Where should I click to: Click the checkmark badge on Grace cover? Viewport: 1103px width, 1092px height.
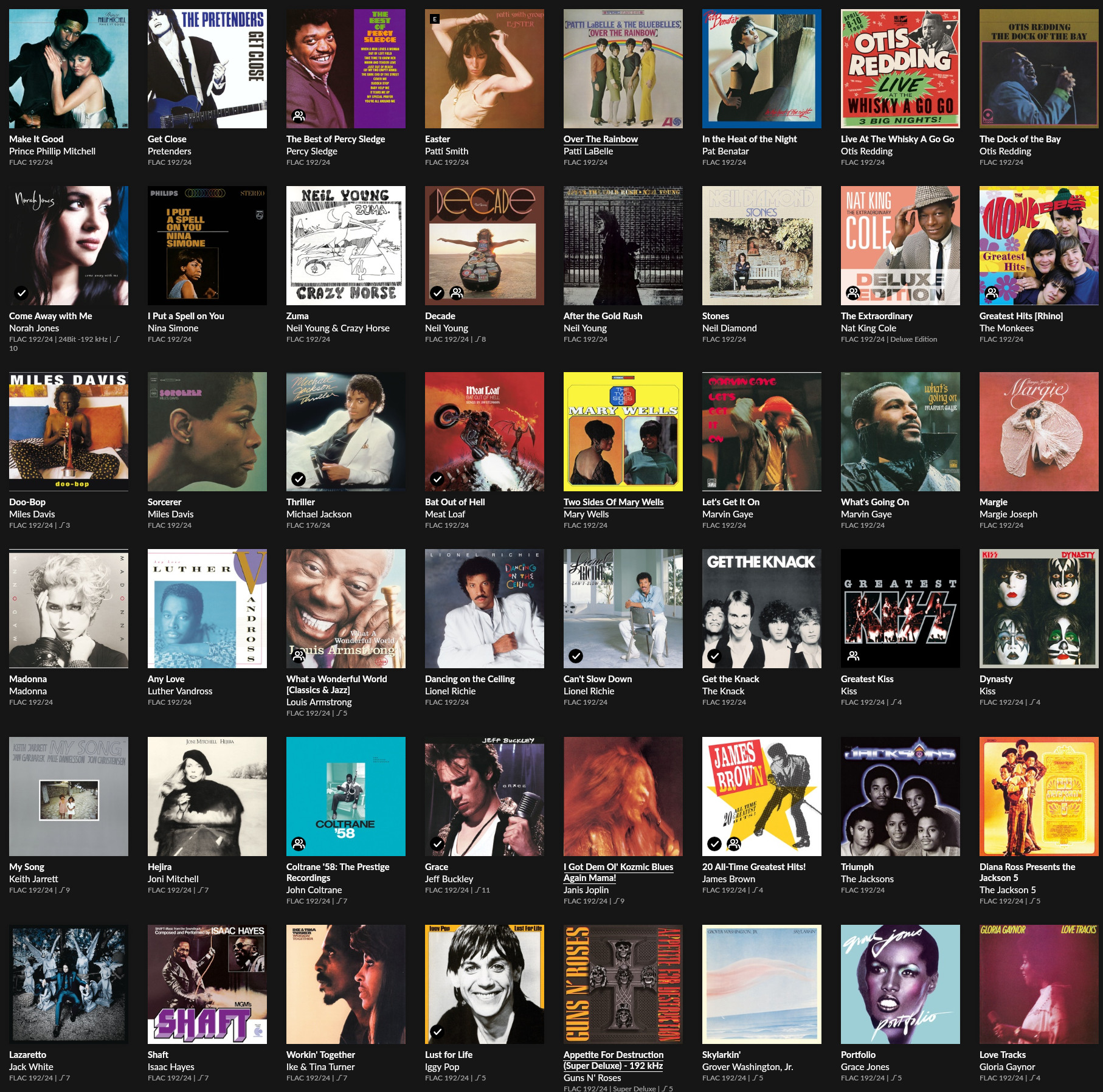pyautogui.click(x=437, y=844)
